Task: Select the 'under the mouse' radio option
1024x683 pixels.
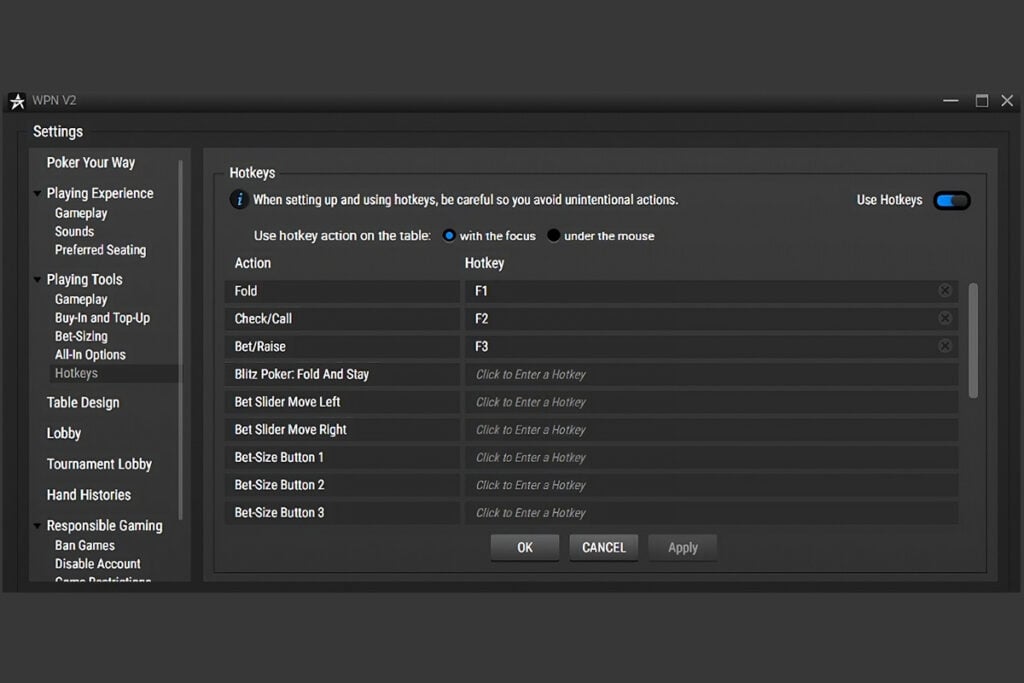Action: coord(554,236)
